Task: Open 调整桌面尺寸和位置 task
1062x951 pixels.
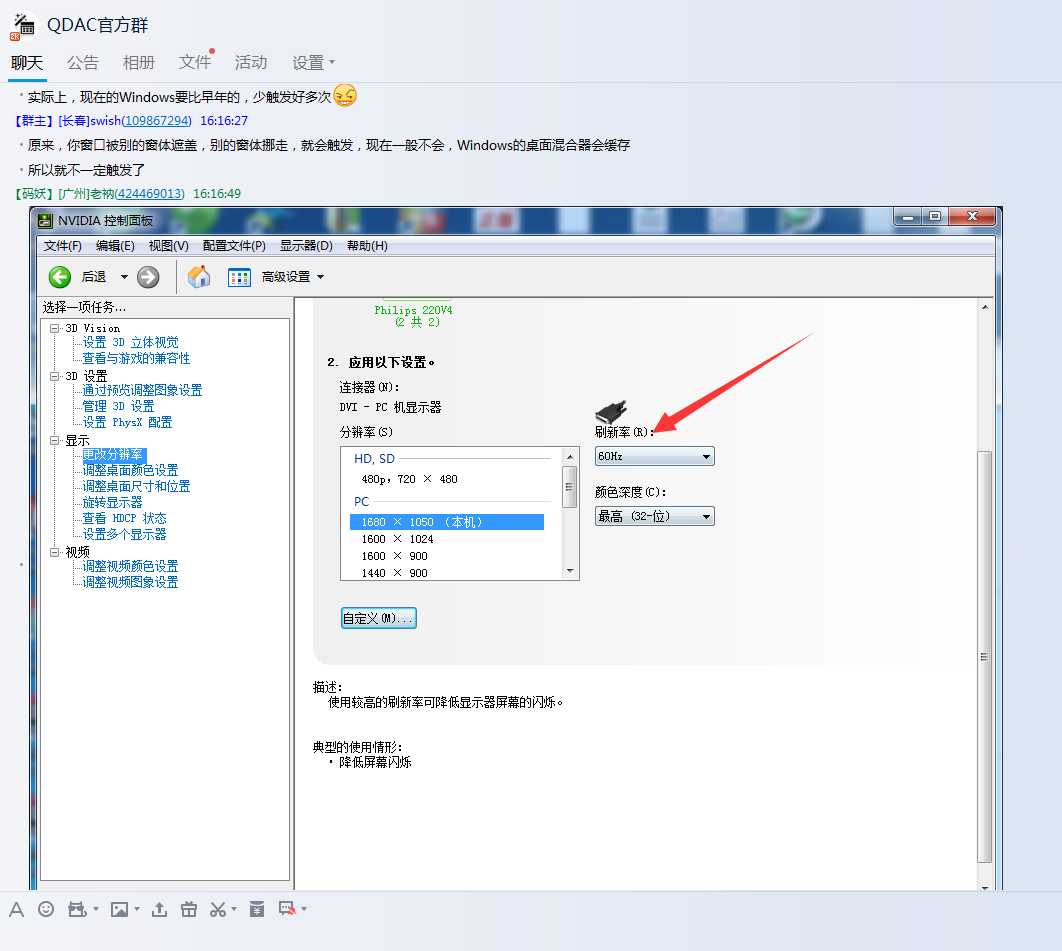Action: (136, 486)
